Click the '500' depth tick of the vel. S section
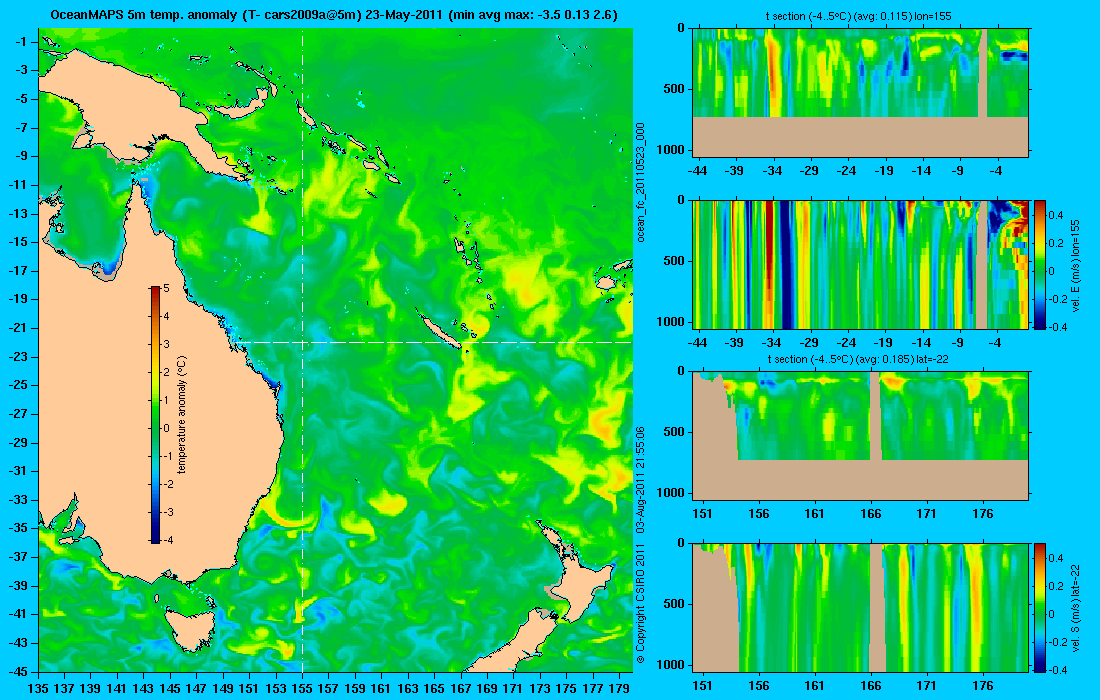 [674, 604]
